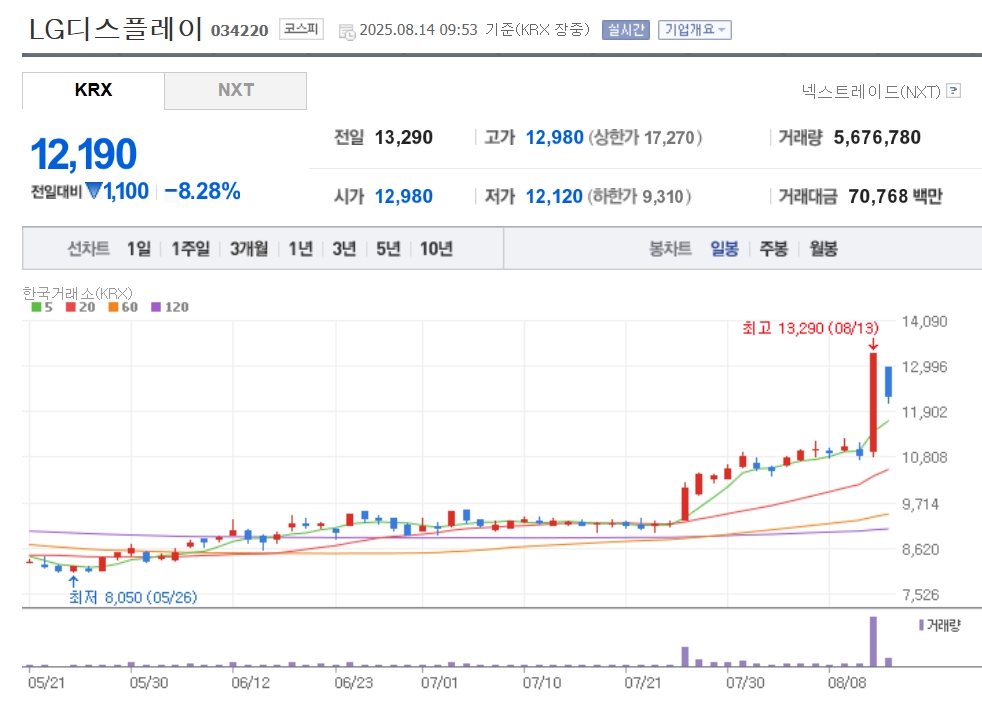Click the purple 거래량 volume legend icon
The width and height of the screenshot is (982, 704).
pyautogui.click(x=921, y=625)
